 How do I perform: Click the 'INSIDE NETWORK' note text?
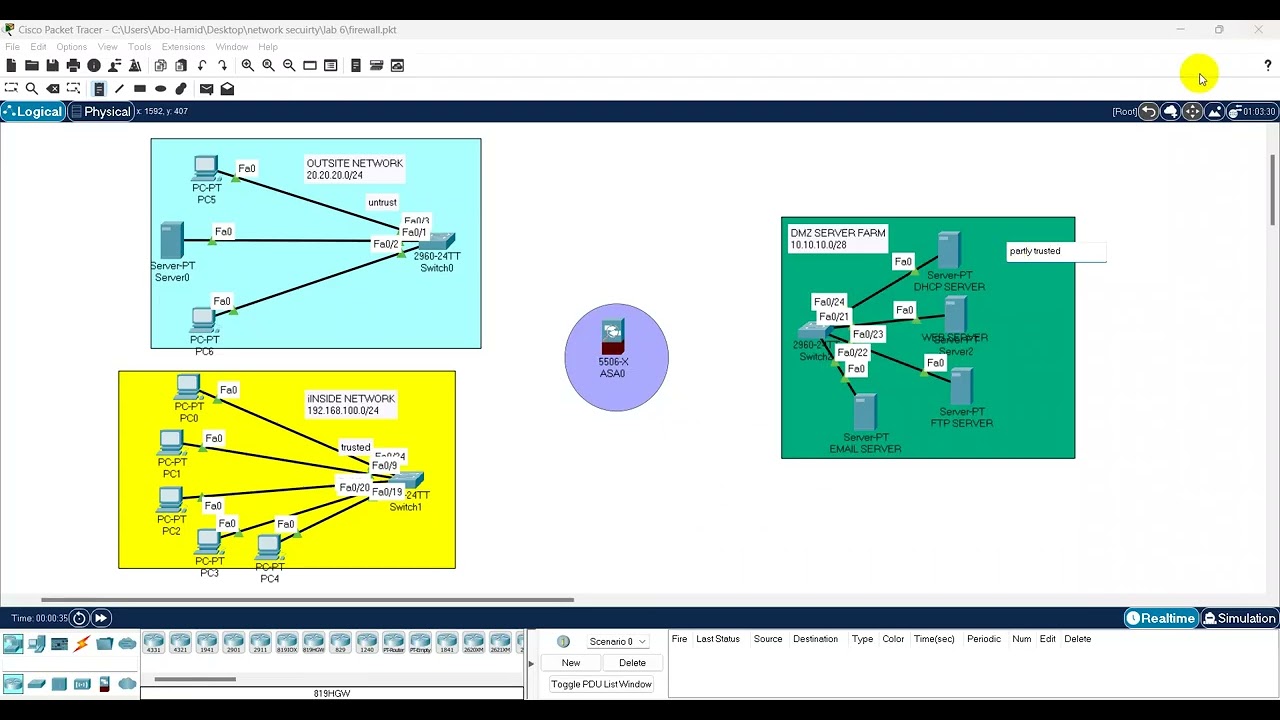point(350,399)
